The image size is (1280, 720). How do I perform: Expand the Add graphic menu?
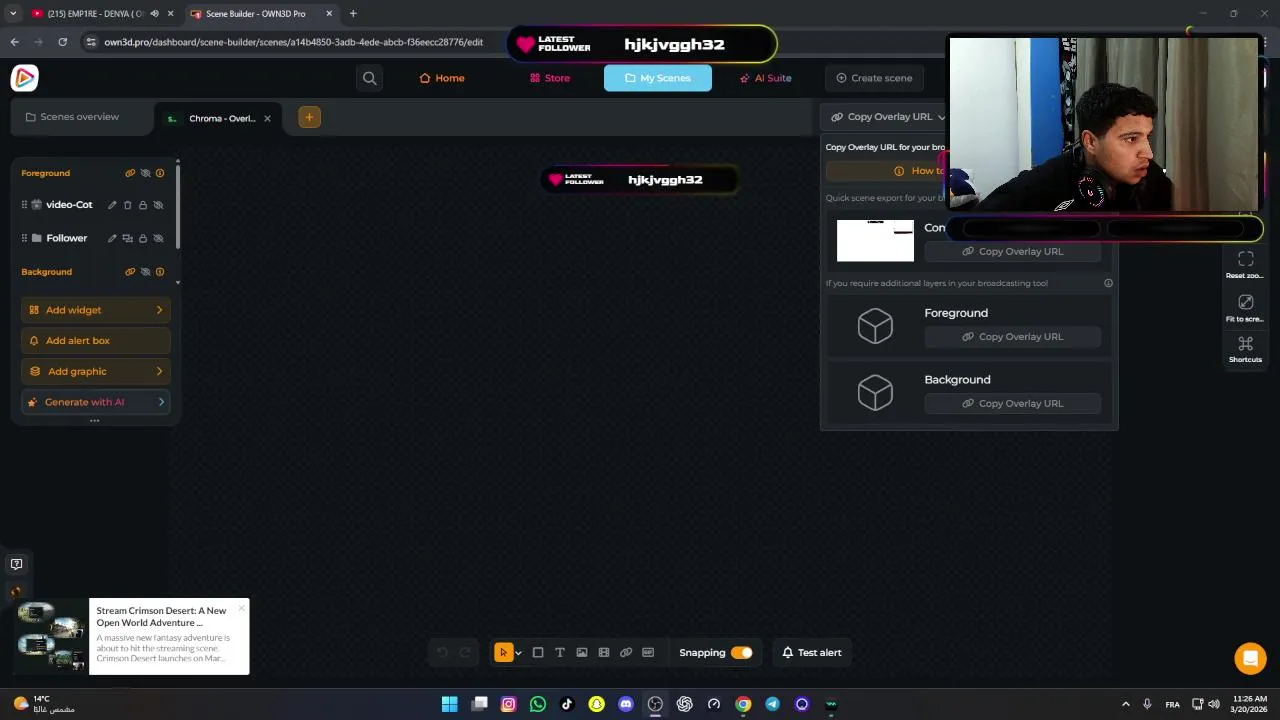96,371
